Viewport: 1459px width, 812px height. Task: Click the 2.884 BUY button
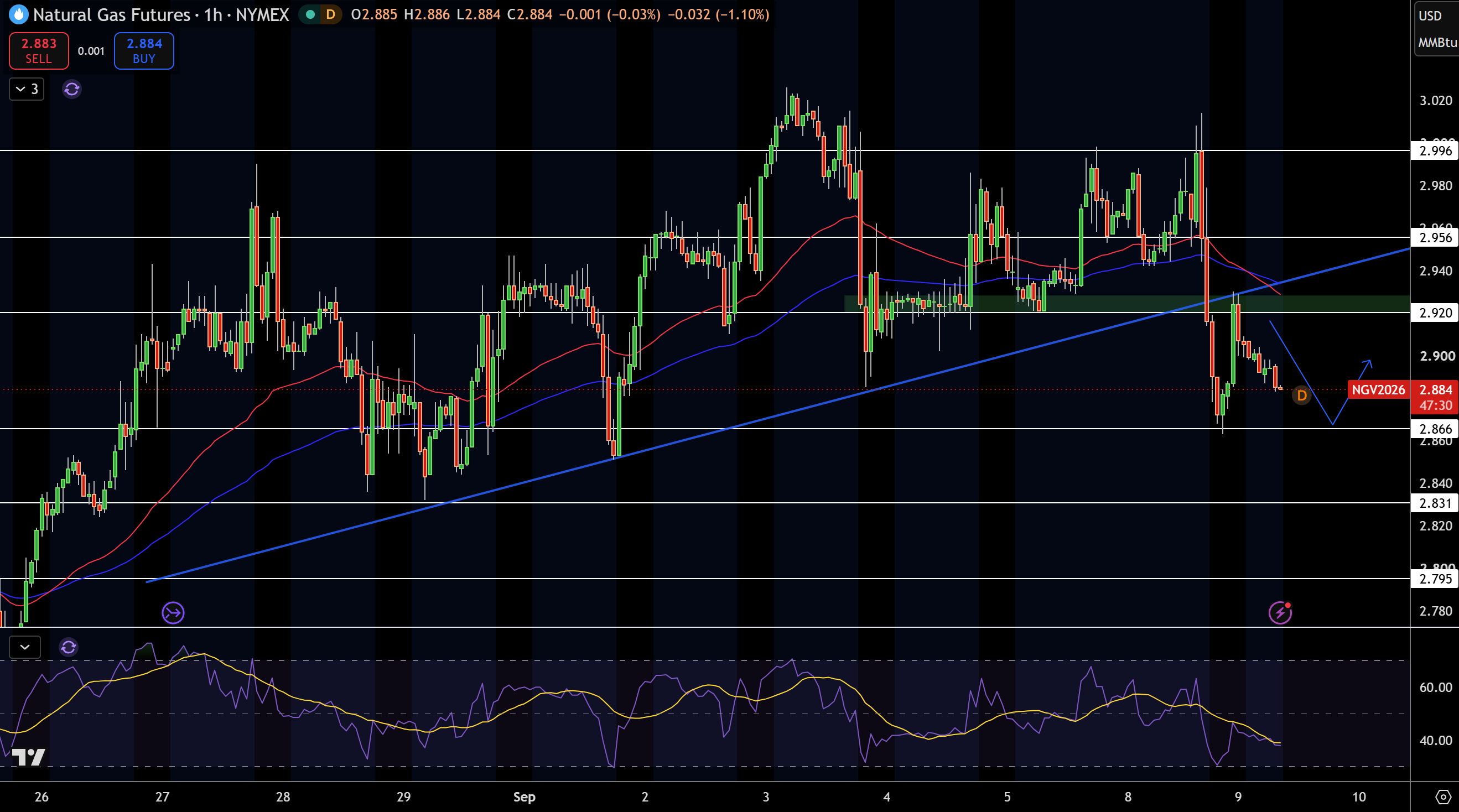[144, 51]
